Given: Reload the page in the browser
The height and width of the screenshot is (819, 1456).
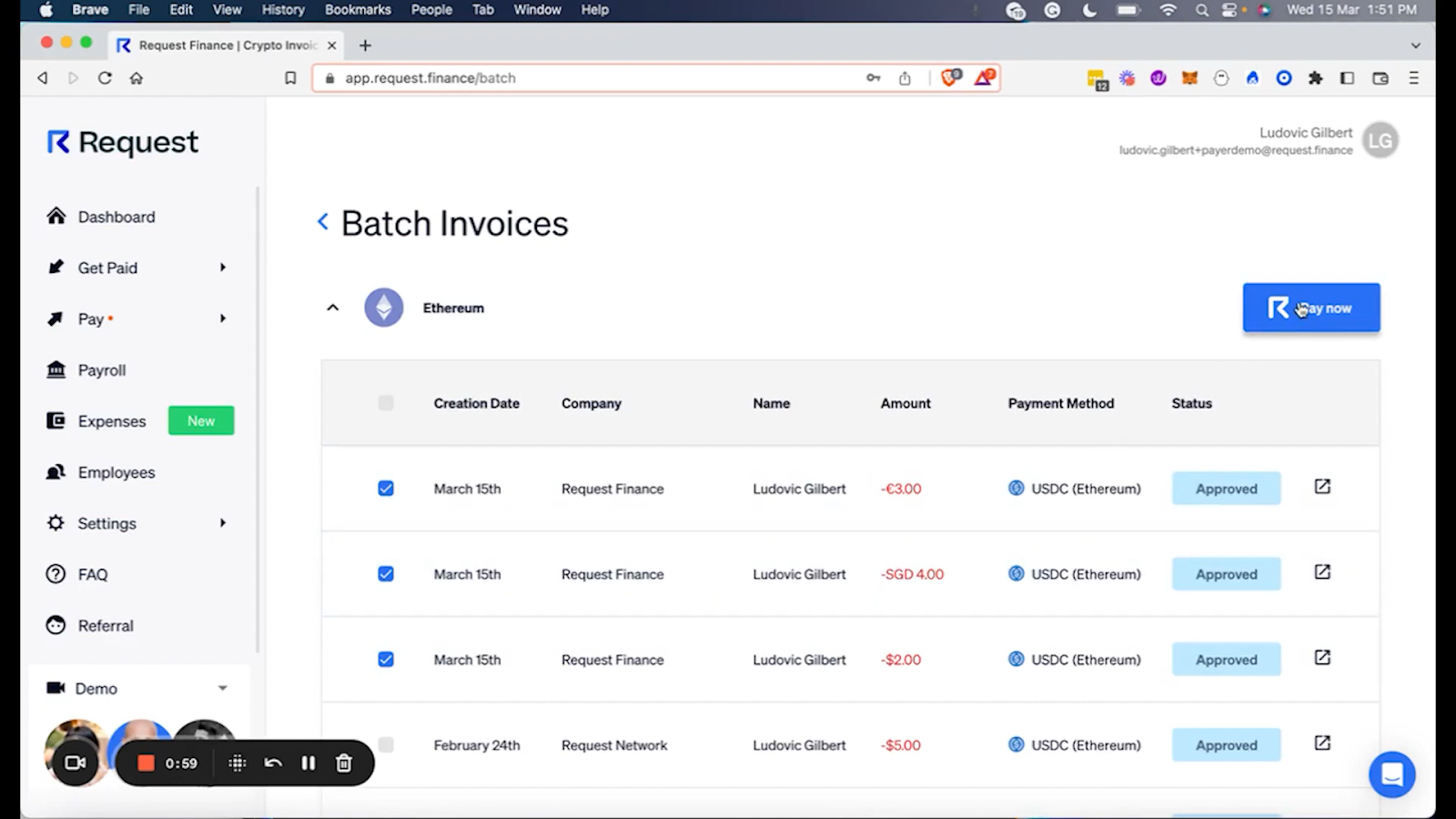Looking at the screenshot, I should pos(105,78).
